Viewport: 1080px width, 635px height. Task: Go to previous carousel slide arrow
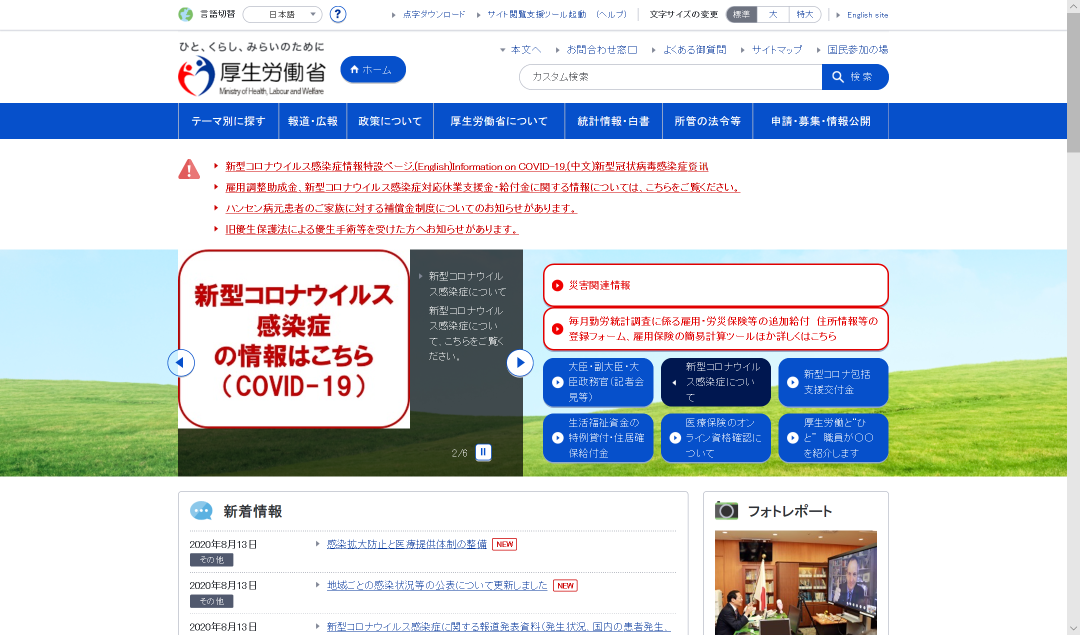click(x=181, y=363)
